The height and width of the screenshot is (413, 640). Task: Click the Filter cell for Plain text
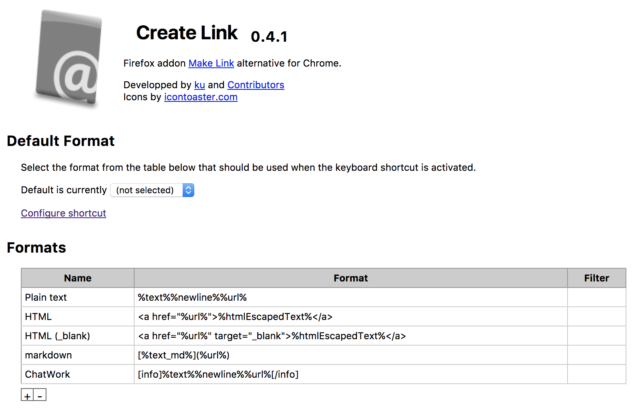596,298
